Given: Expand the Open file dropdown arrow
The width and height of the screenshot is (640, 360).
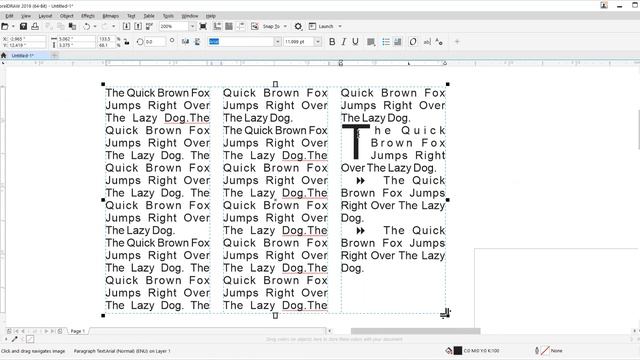Looking at the screenshot, I should [x=13, y=27].
